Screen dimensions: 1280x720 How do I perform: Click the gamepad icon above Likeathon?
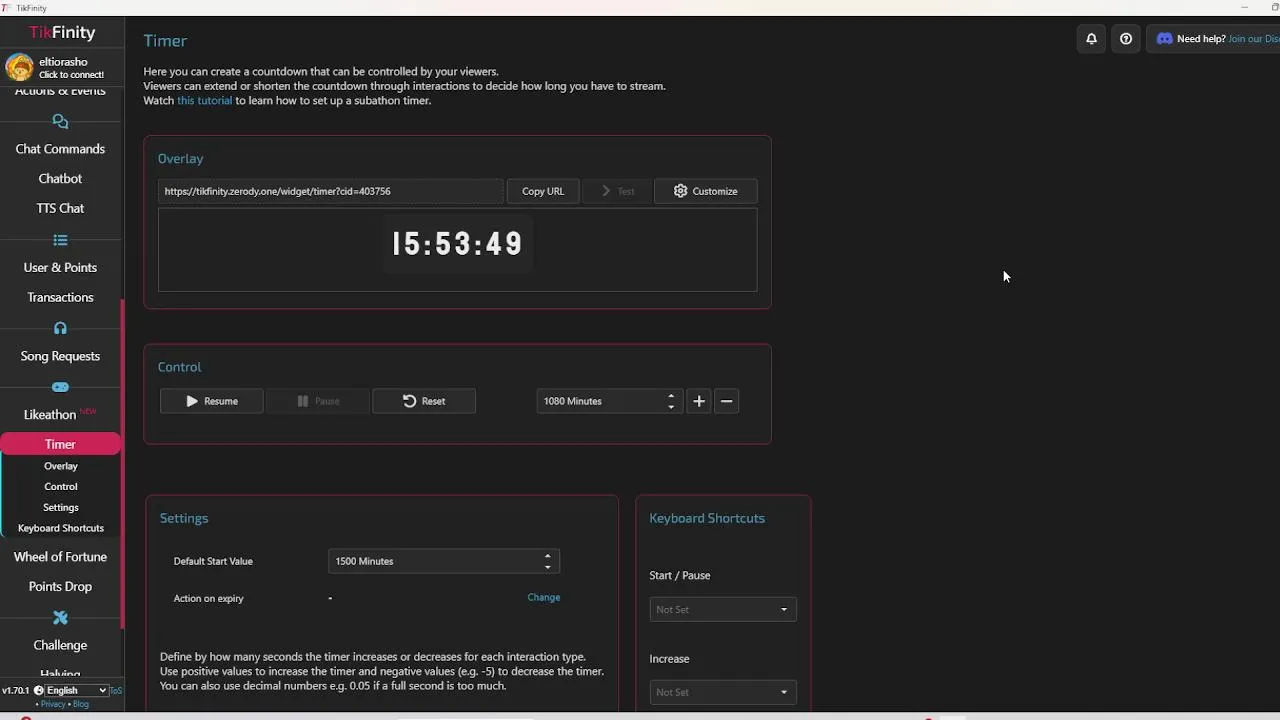60,387
